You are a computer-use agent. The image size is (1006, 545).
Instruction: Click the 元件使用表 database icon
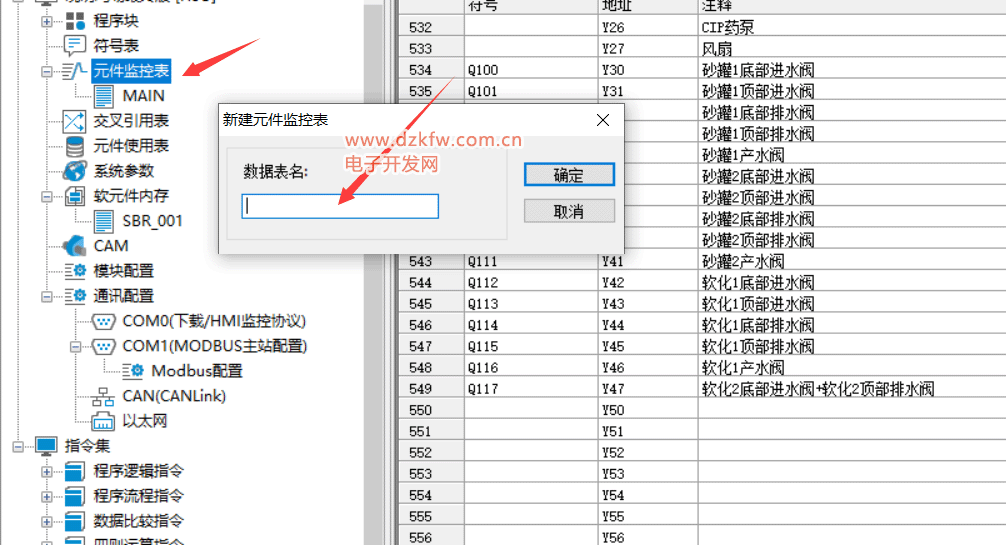coord(75,146)
